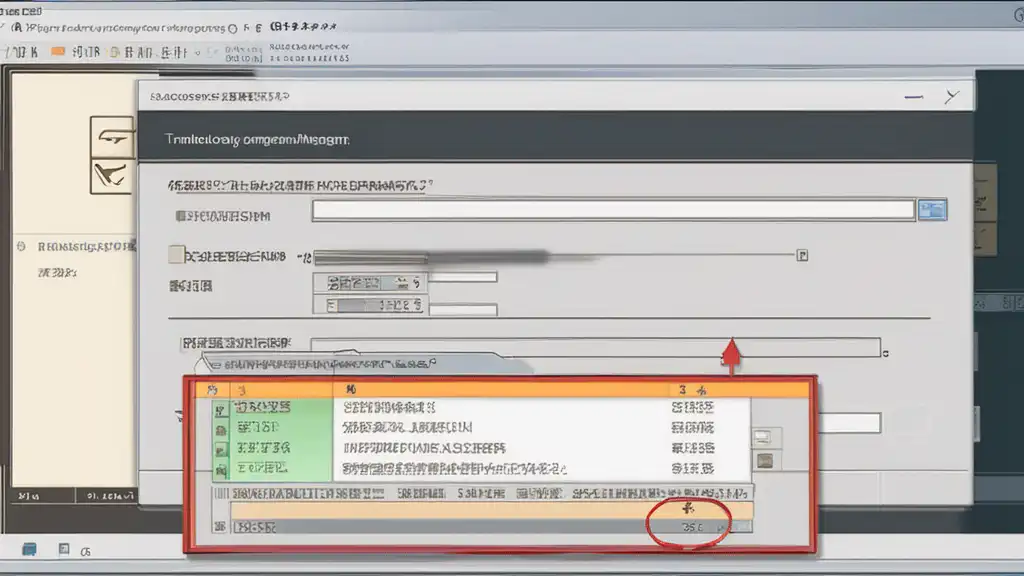Click the white square icon in the bottom taskbar

(63, 549)
